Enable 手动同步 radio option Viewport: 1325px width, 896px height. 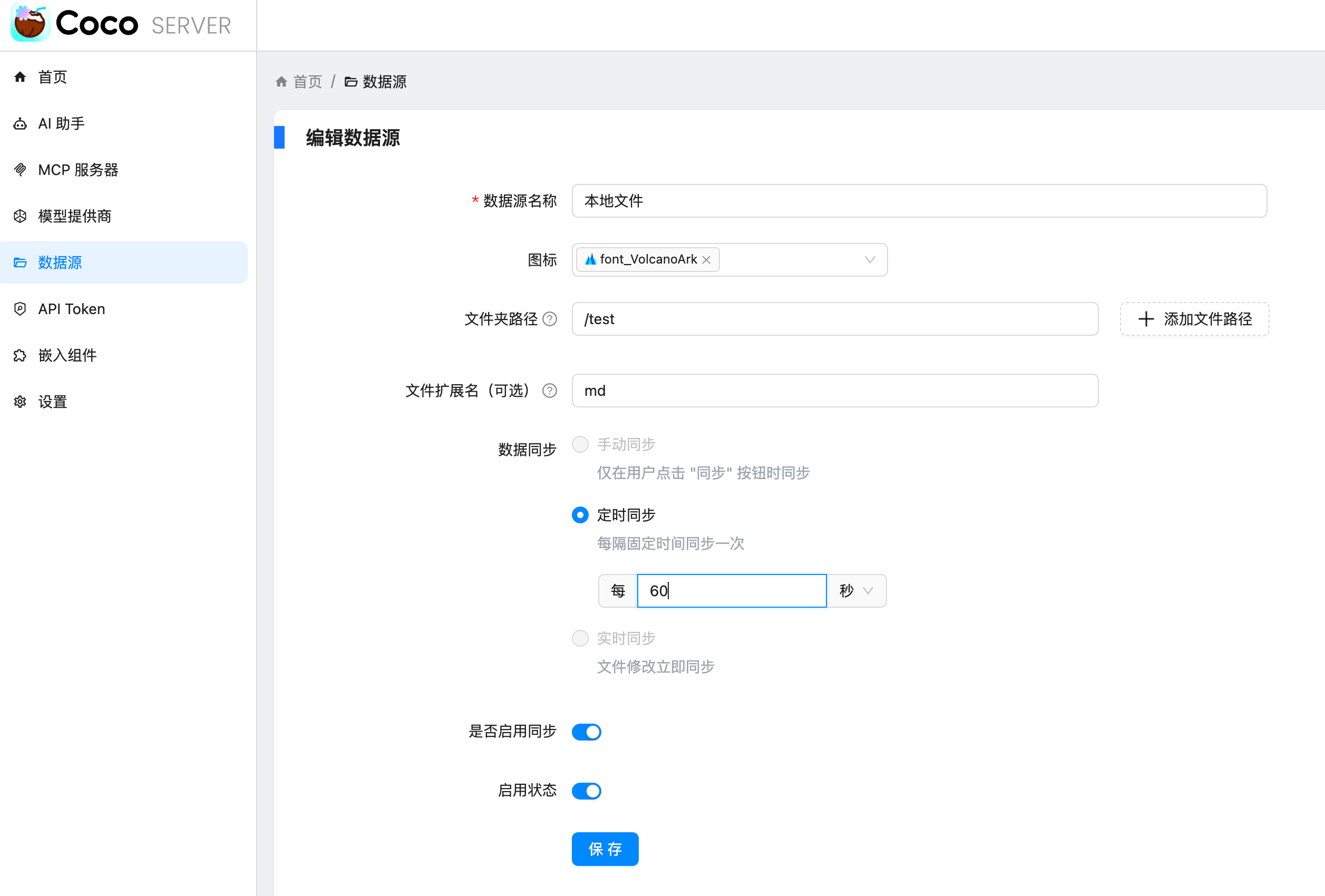click(x=580, y=444)
